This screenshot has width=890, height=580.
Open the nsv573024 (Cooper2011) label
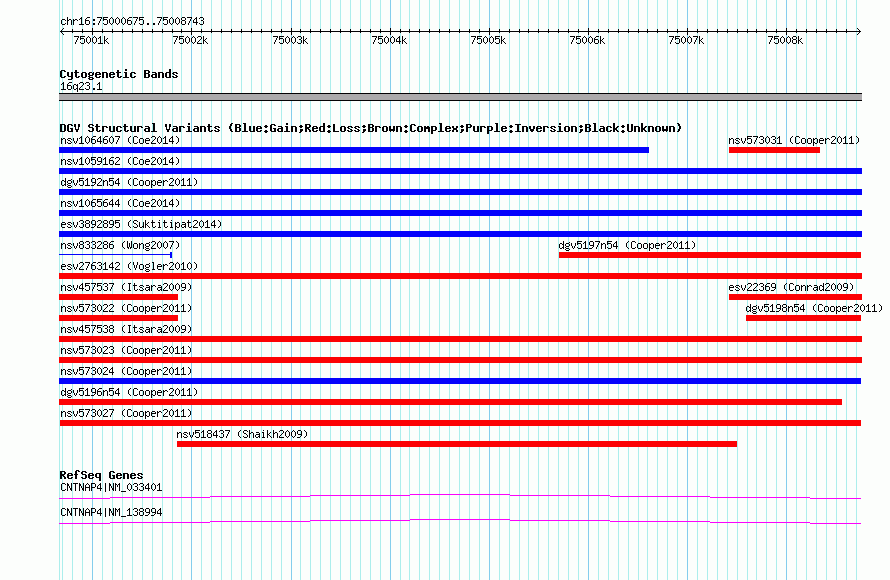click(126, 371)
